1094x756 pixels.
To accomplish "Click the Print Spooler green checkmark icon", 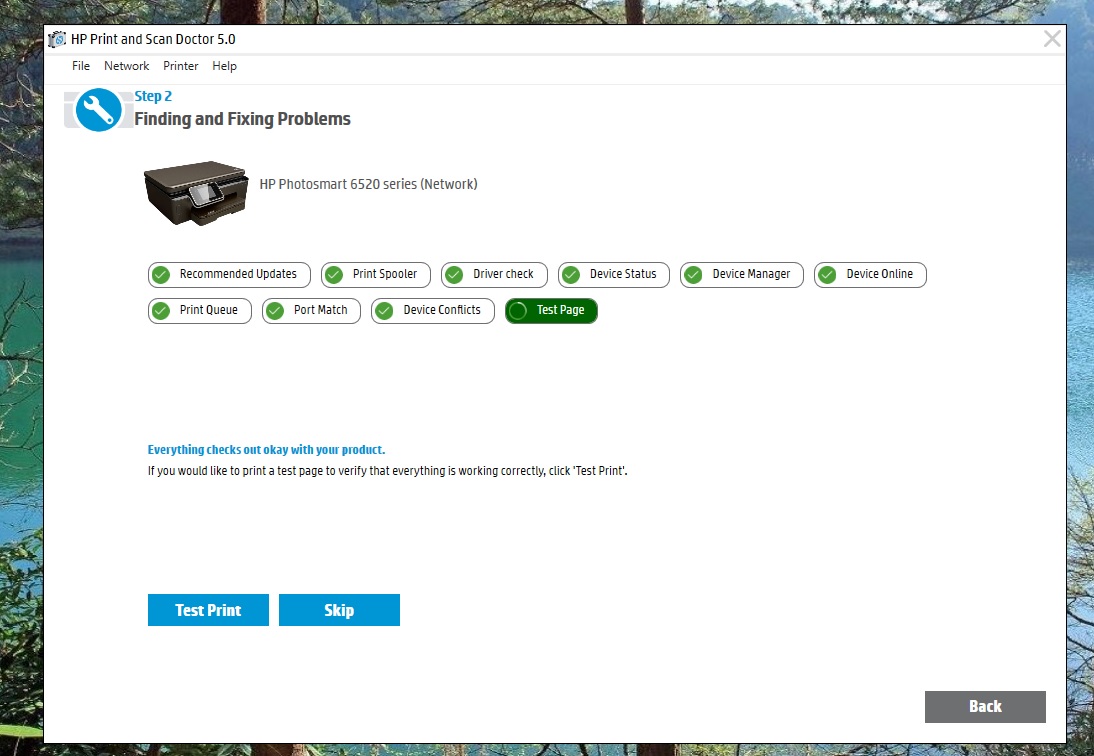I will click(334, 275).
